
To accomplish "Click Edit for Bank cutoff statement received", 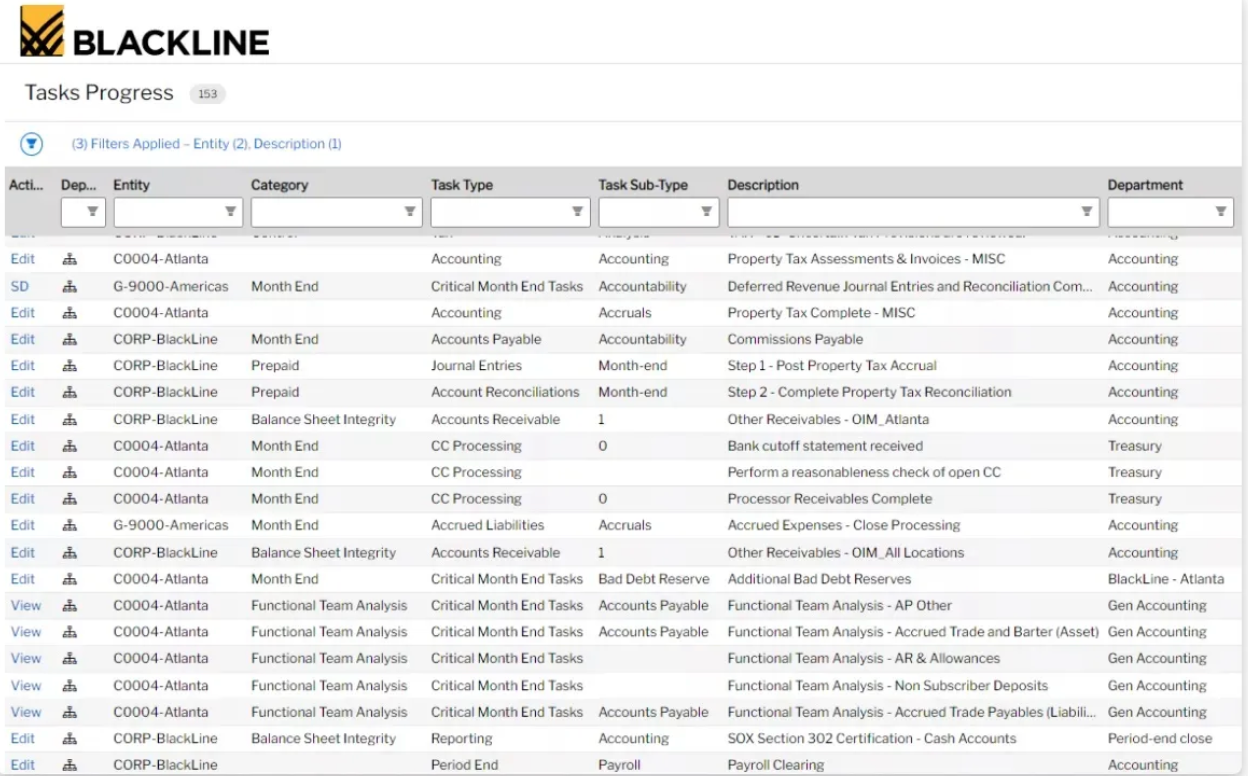I will click(x=22, y=446).
